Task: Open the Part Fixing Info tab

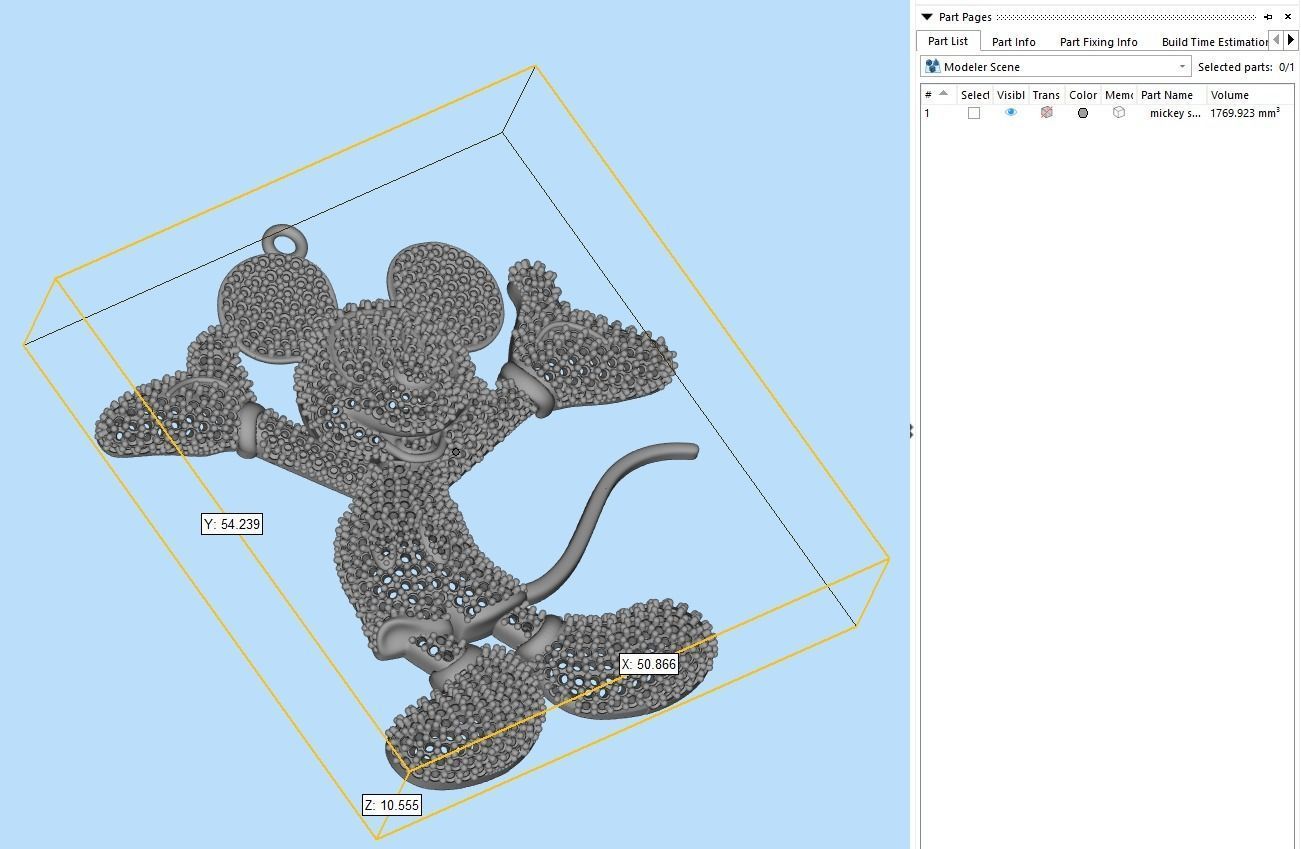Action: coord(1099,42)
